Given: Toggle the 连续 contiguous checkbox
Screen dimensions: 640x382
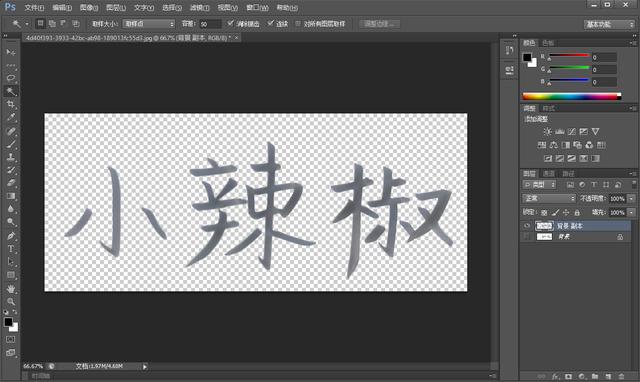Looking at the screenshot, I should [x=270, y=24].
